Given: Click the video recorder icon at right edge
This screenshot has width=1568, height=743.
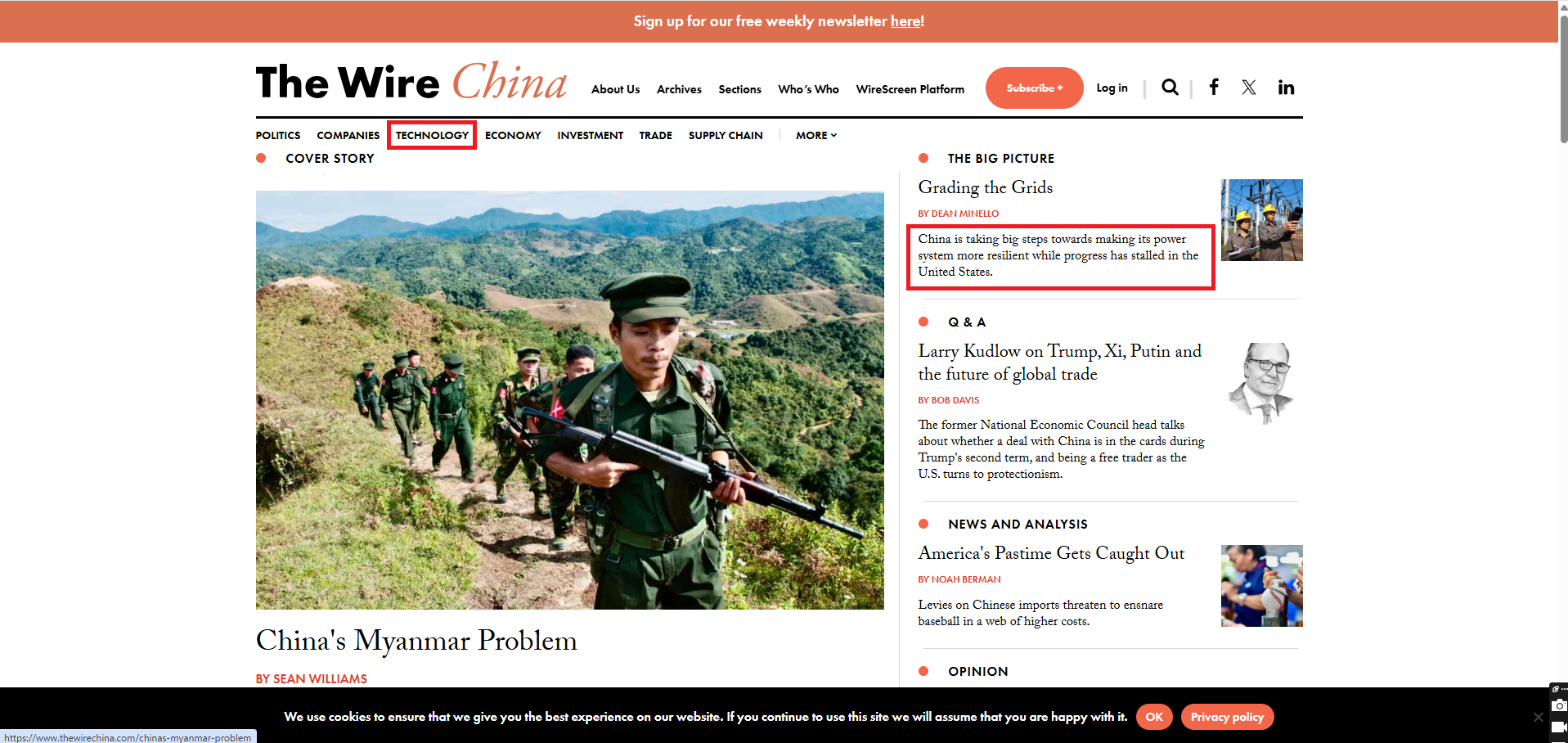Looking at the screenshot, I should (1560, 727).
